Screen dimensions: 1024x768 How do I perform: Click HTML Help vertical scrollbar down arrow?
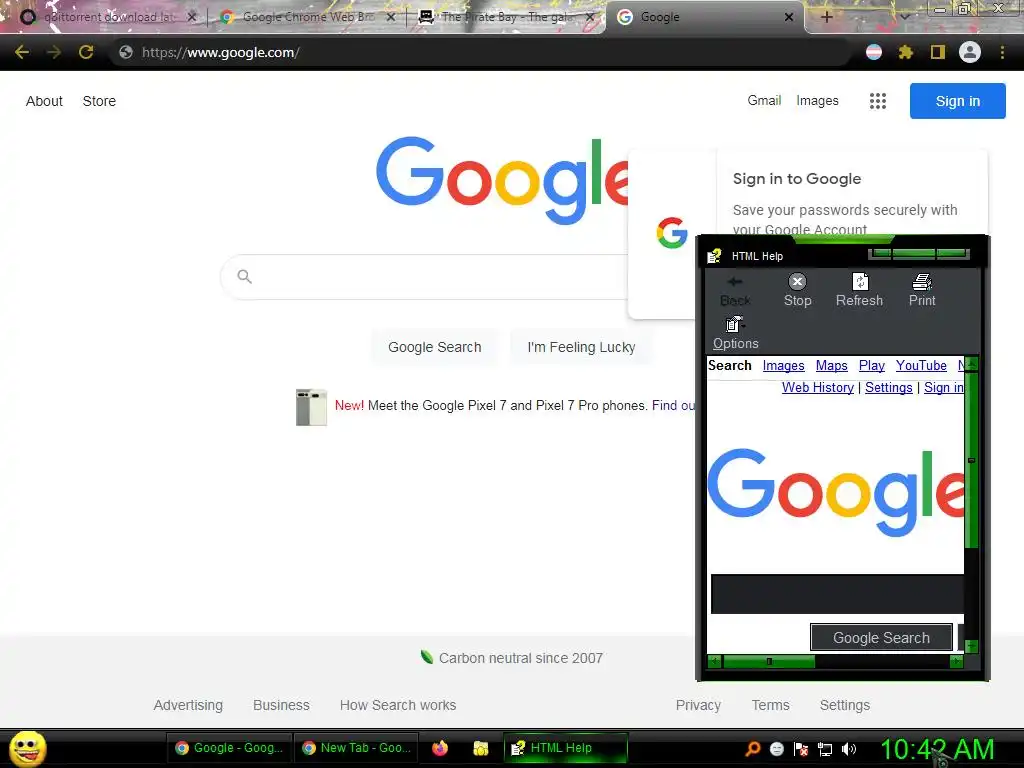pos(971,646)
